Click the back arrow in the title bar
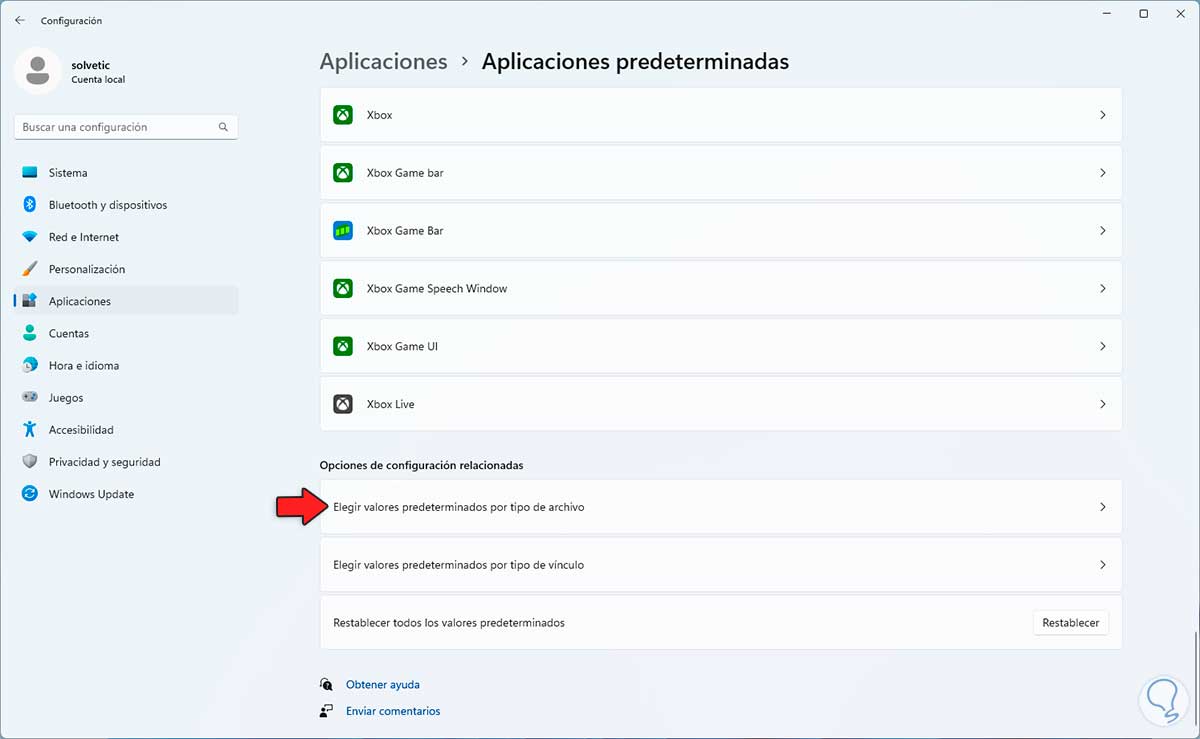The height and width of the screenshot is (739, 1200). 20,20
